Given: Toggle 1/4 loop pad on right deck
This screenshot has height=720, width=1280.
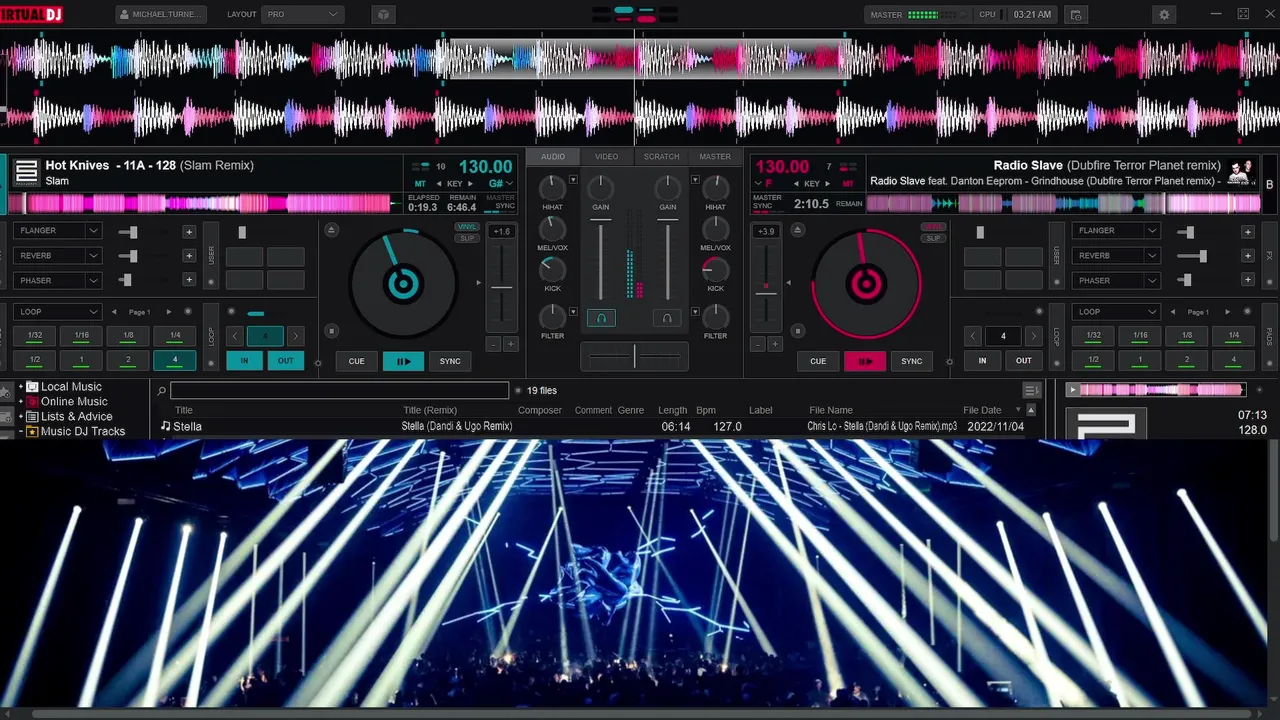Looking at the screenshot, I should (x=1233, y=336).
